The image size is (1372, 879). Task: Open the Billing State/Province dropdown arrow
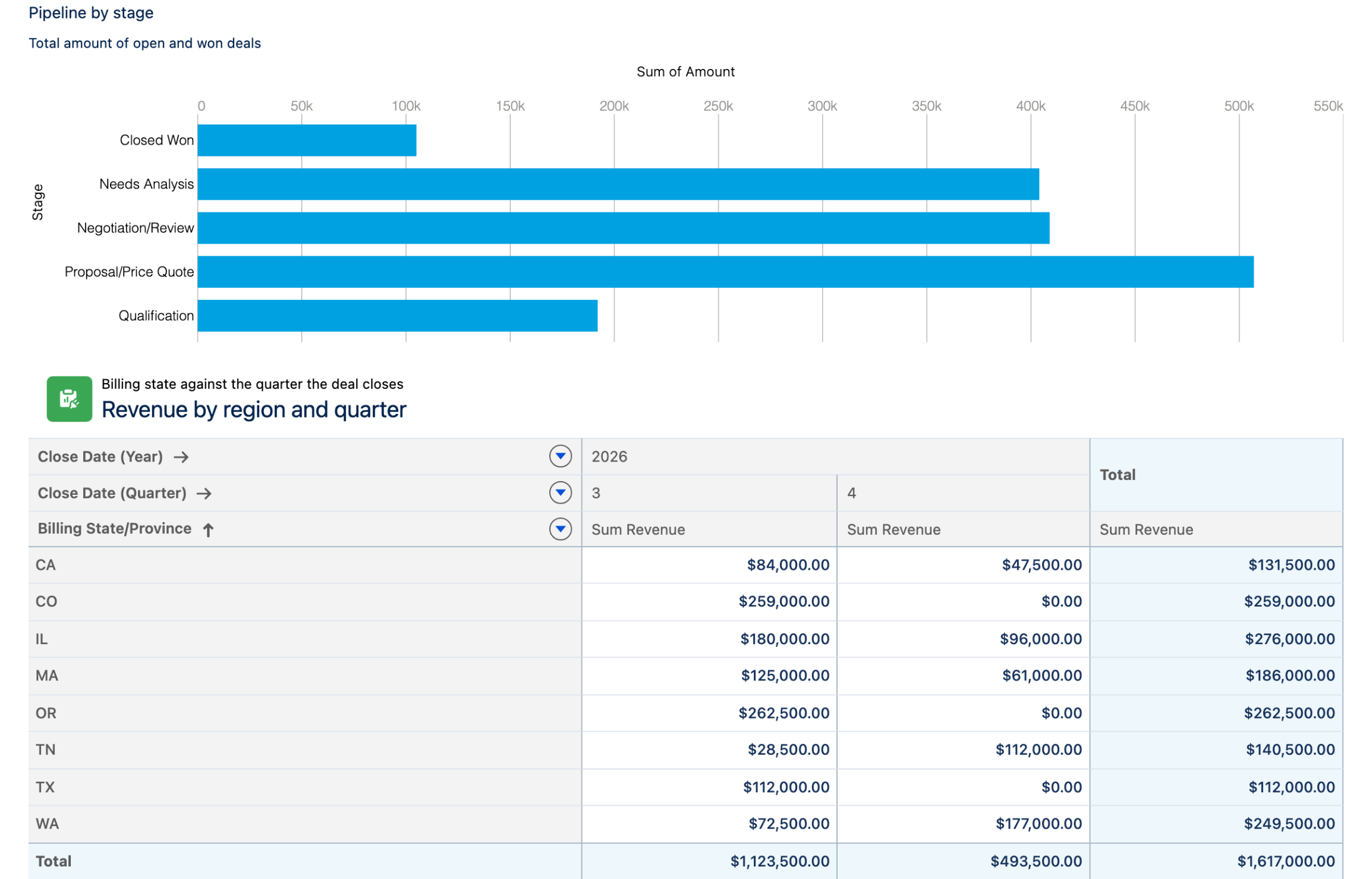tap(560, 529)
